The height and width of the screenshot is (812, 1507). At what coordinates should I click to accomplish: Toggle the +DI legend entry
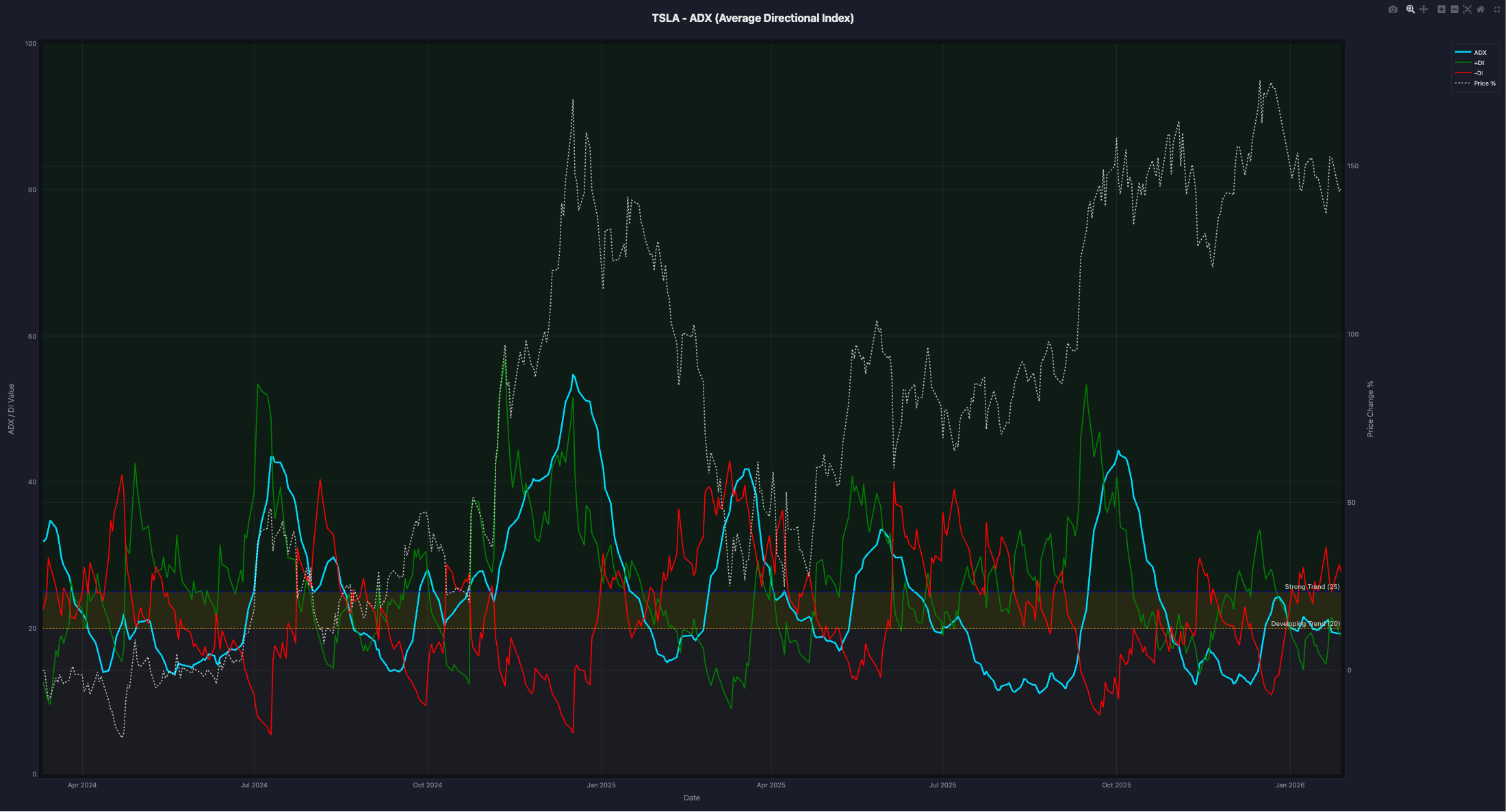[x=1479, y=62]
